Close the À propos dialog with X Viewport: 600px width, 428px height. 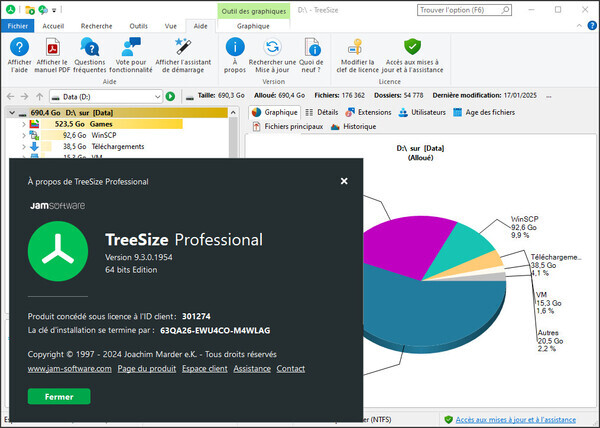[344, 181]
